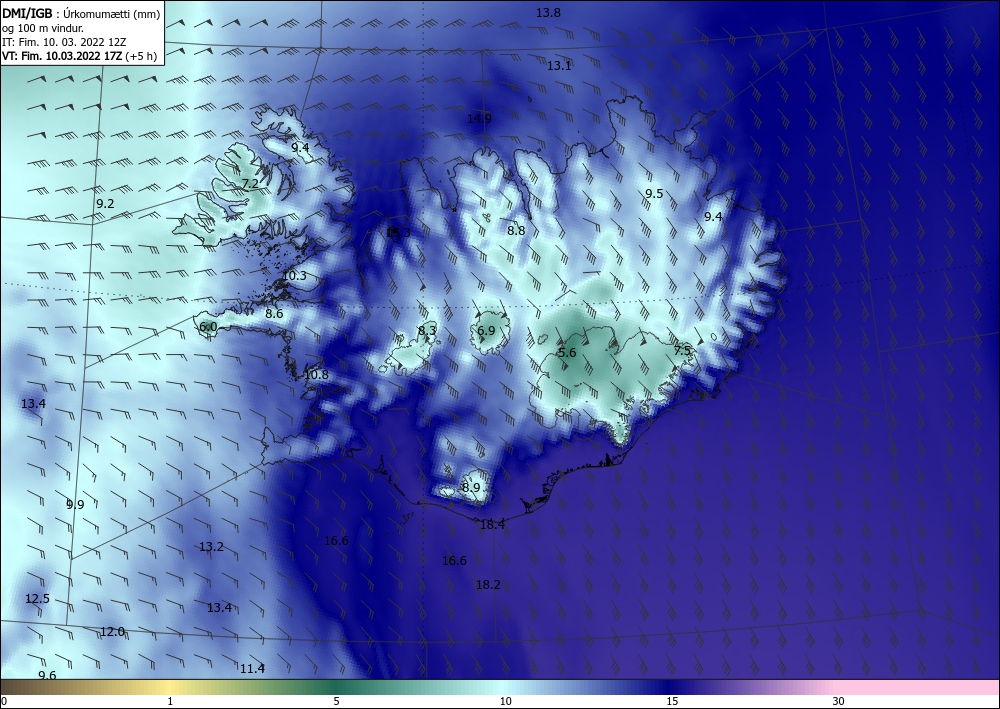The image size is (1000, 709).
Task: Click the 9.9 value label
Action: (75, 504)
